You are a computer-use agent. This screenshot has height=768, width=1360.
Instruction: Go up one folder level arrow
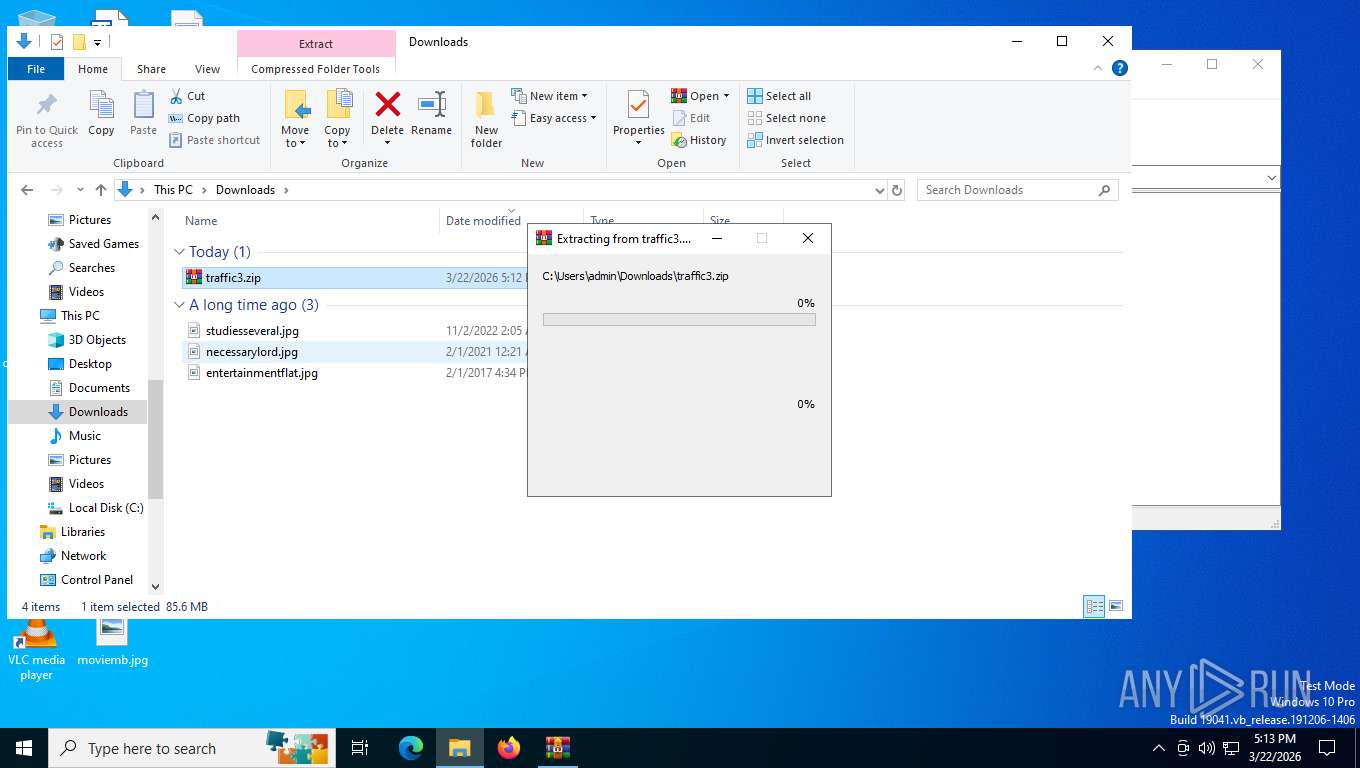point(101,190)
